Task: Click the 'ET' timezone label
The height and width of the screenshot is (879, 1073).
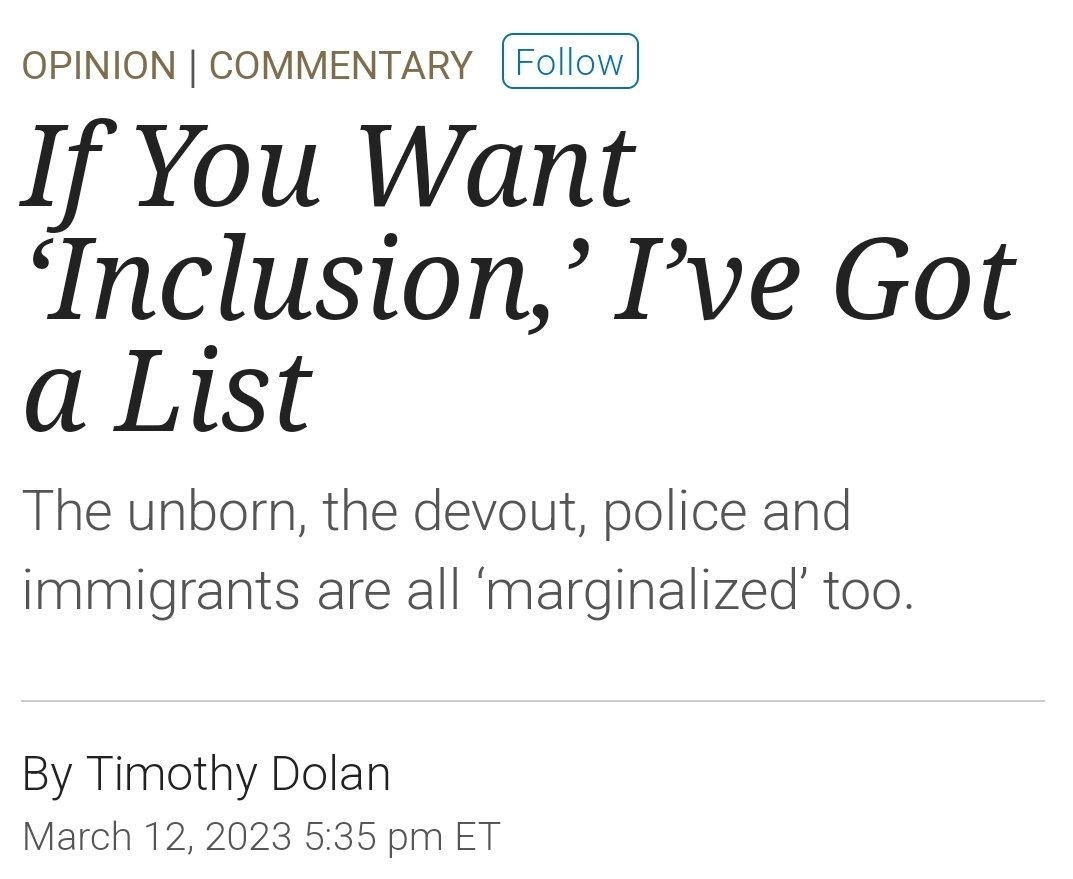Action: [x=477, y=836]
